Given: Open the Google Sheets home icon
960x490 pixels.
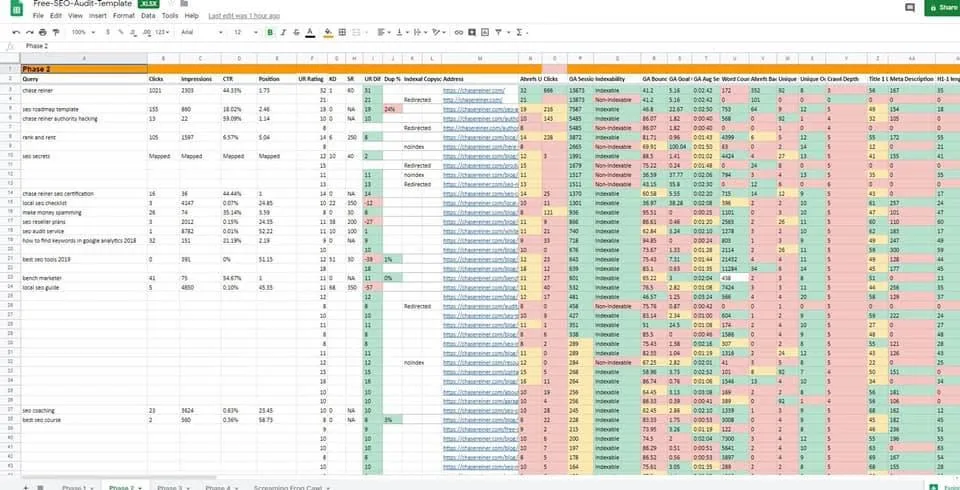Looking at the screenshot, I should point(17,7).
